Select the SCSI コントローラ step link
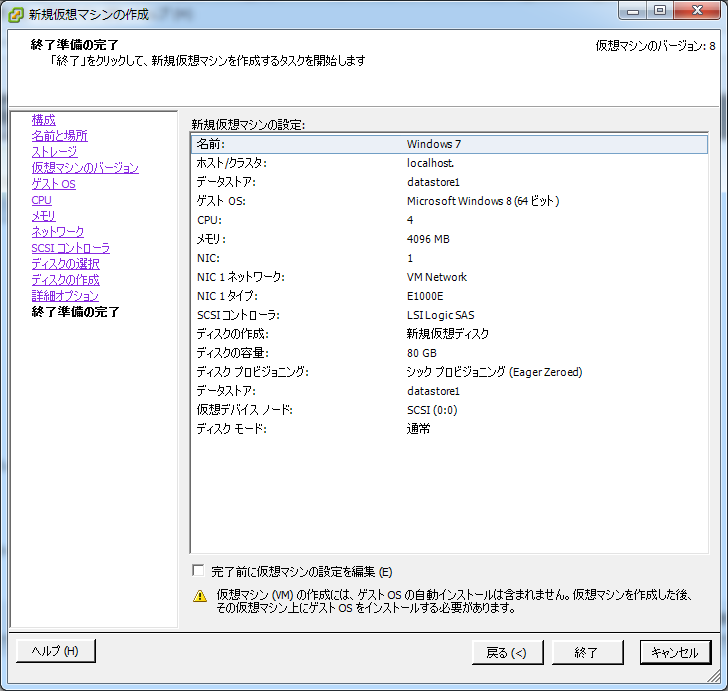Image resolution: width=728 pixels, height=691 pixels. point(71,248)
